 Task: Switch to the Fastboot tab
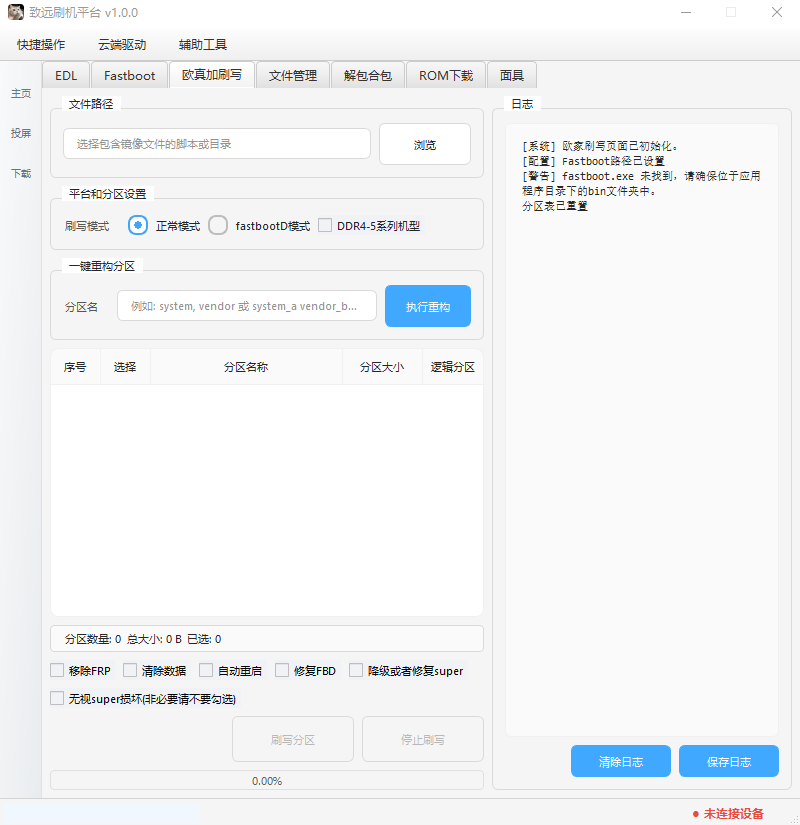[130, 75]
